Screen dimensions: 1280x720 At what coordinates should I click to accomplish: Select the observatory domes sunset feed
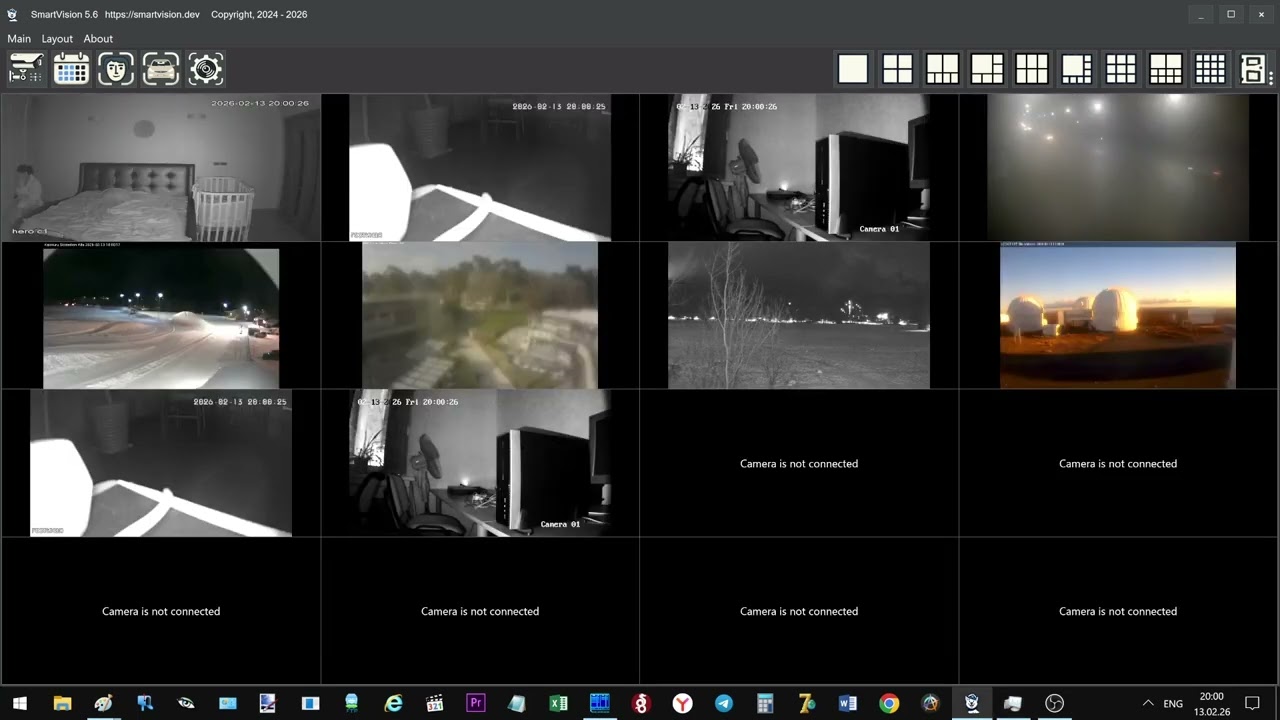(1118, 315)
